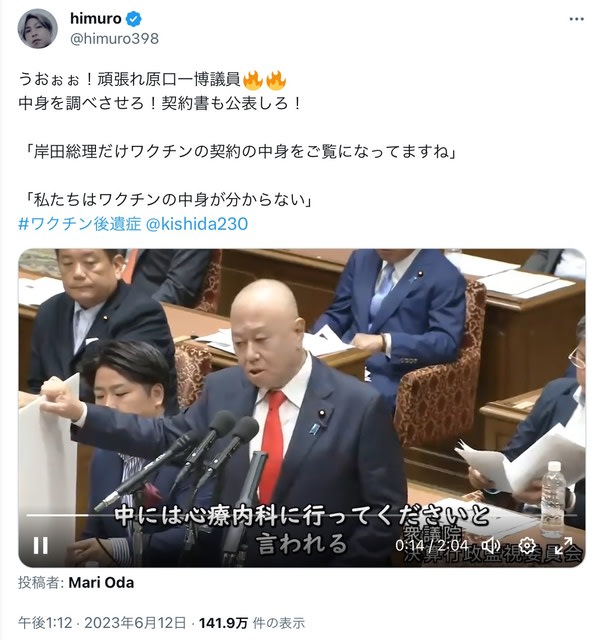Click the 0:14 / 2:04 time indicator
The width and height of the screenshot is (601, 640).
point(432,545)
